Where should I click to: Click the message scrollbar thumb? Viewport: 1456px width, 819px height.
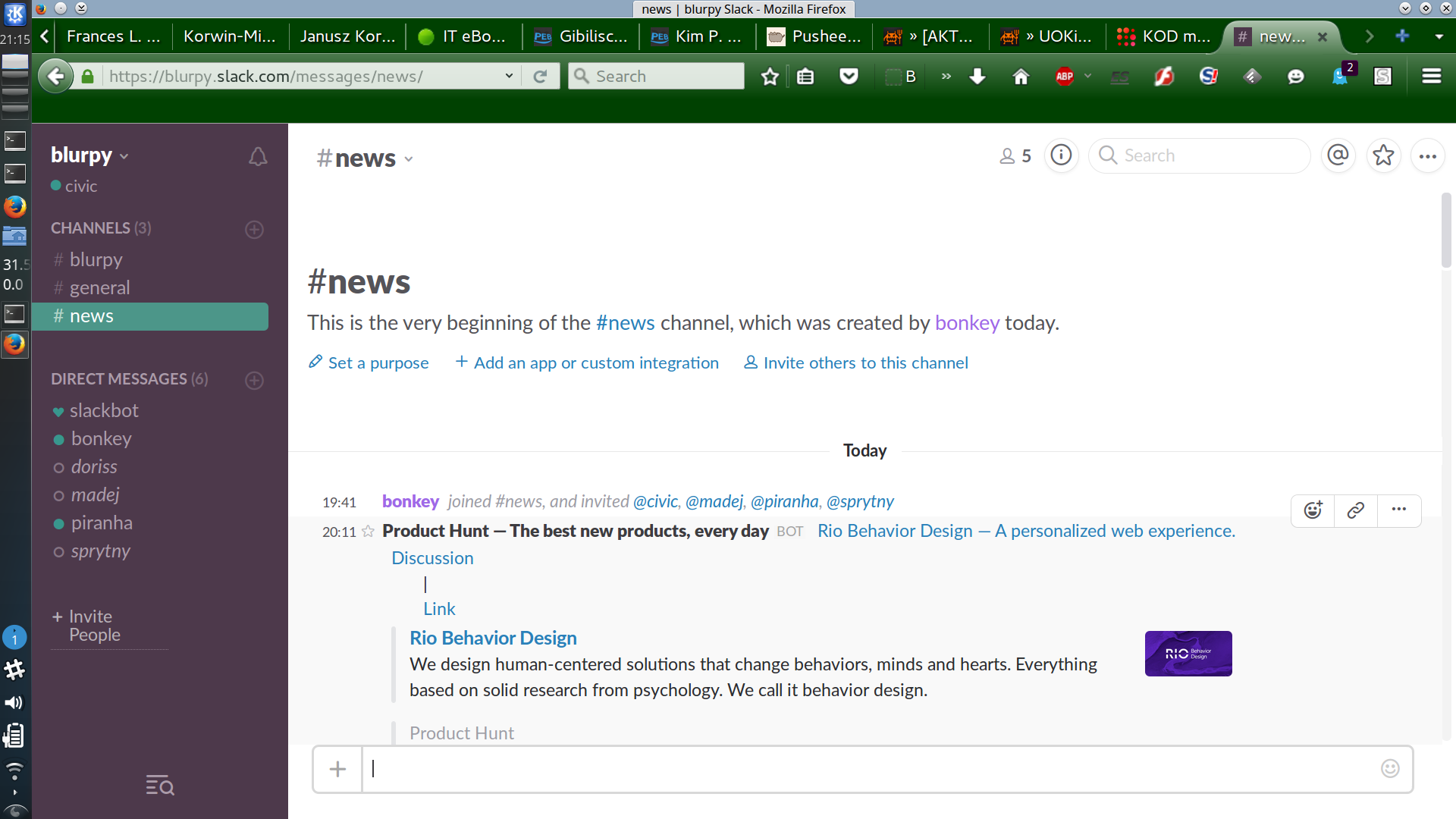[x=1446, y=230]
